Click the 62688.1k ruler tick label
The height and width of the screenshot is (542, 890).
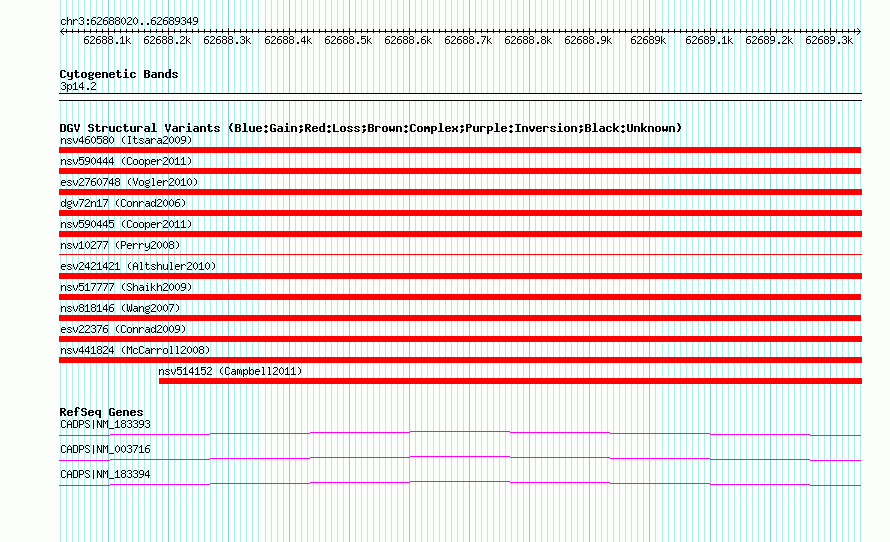click(107, 41)
